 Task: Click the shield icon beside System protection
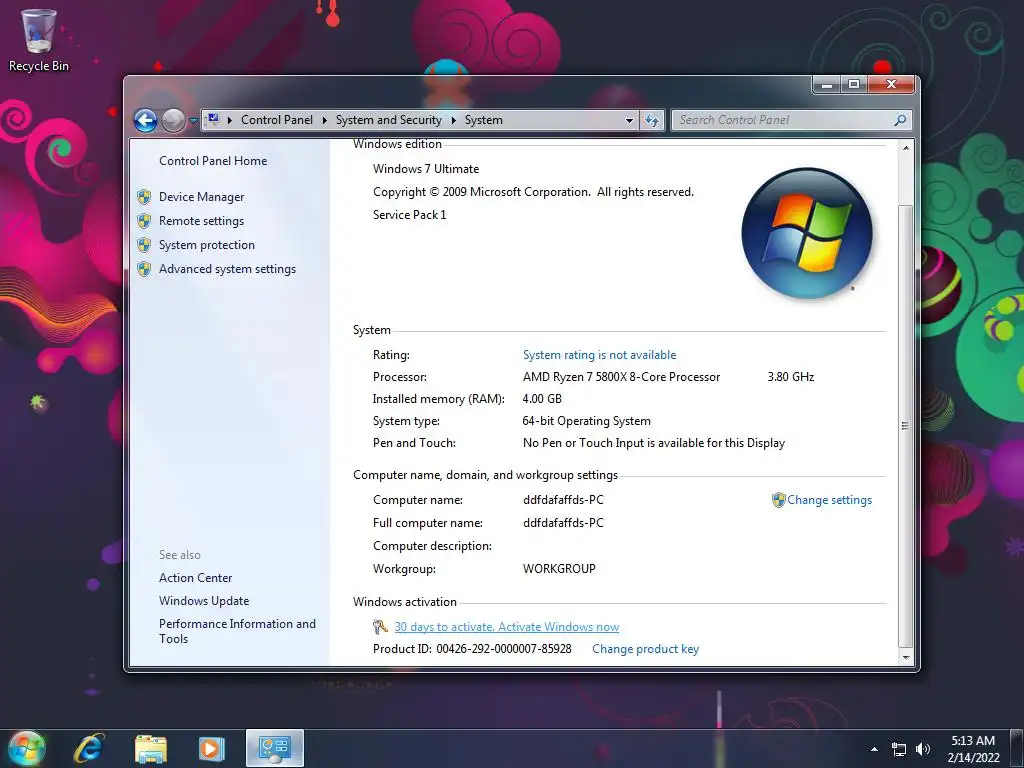[144, 245]
